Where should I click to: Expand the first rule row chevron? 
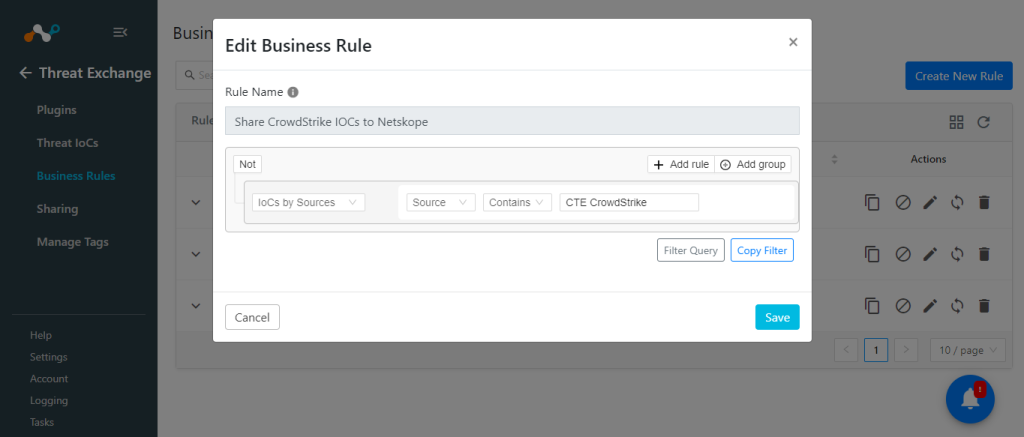coord(195,202)
